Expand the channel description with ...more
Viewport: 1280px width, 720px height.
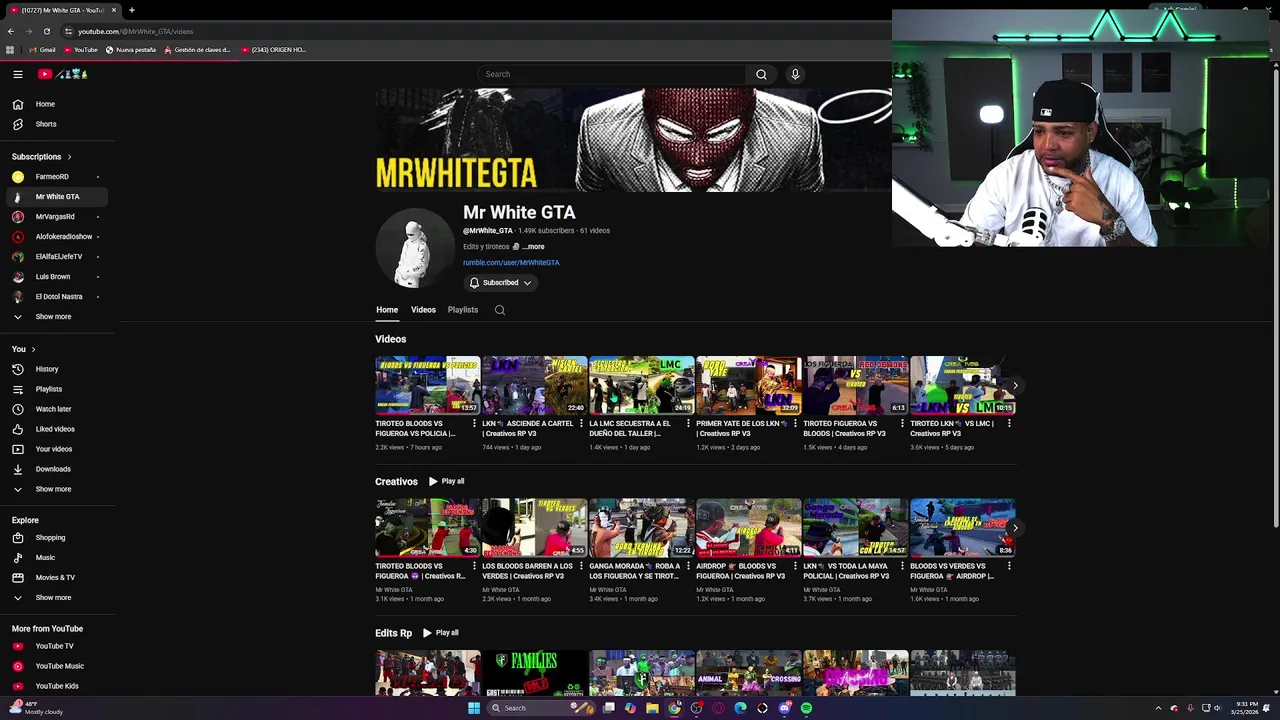click(x=533, y=247)
